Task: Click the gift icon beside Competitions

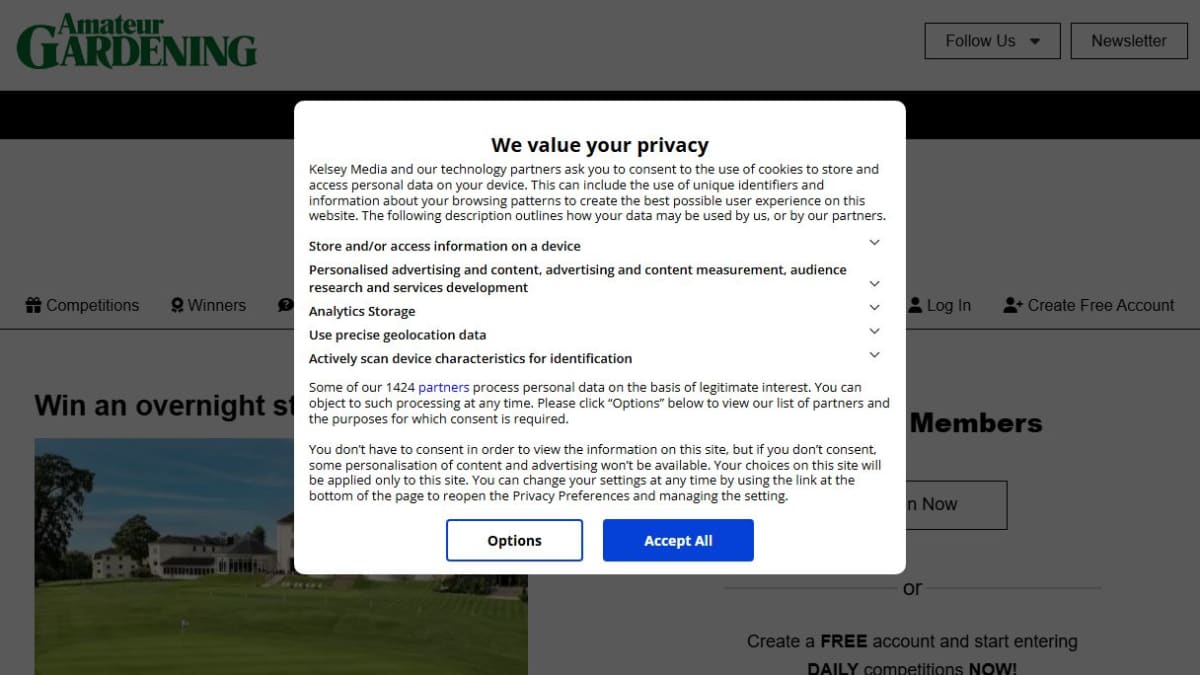Action: (x=34, y=305)
